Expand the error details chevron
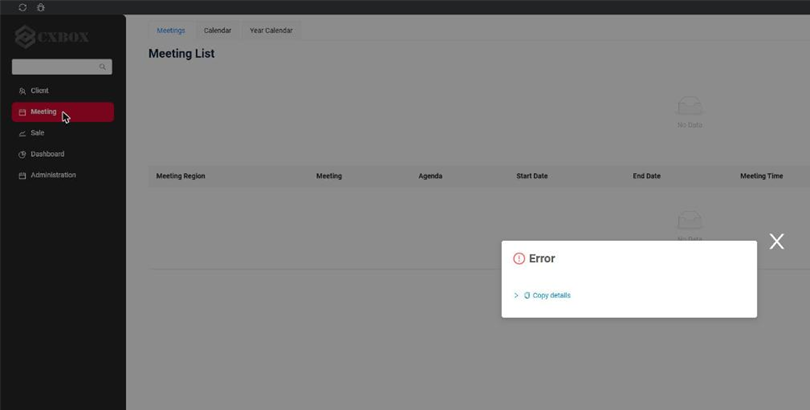The image size is (810, 410). coord(516,295)
